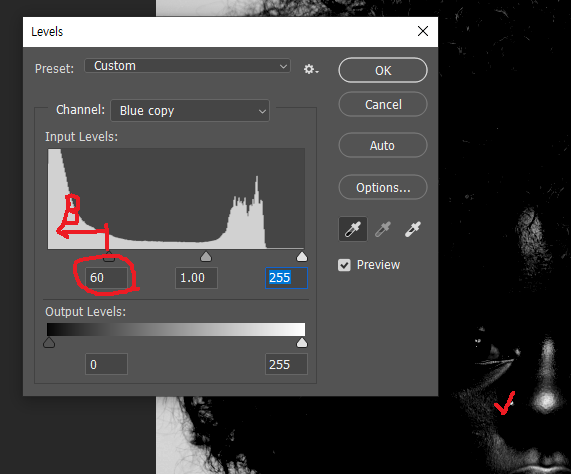Close the Levels dialog

[x=423, y=31]
